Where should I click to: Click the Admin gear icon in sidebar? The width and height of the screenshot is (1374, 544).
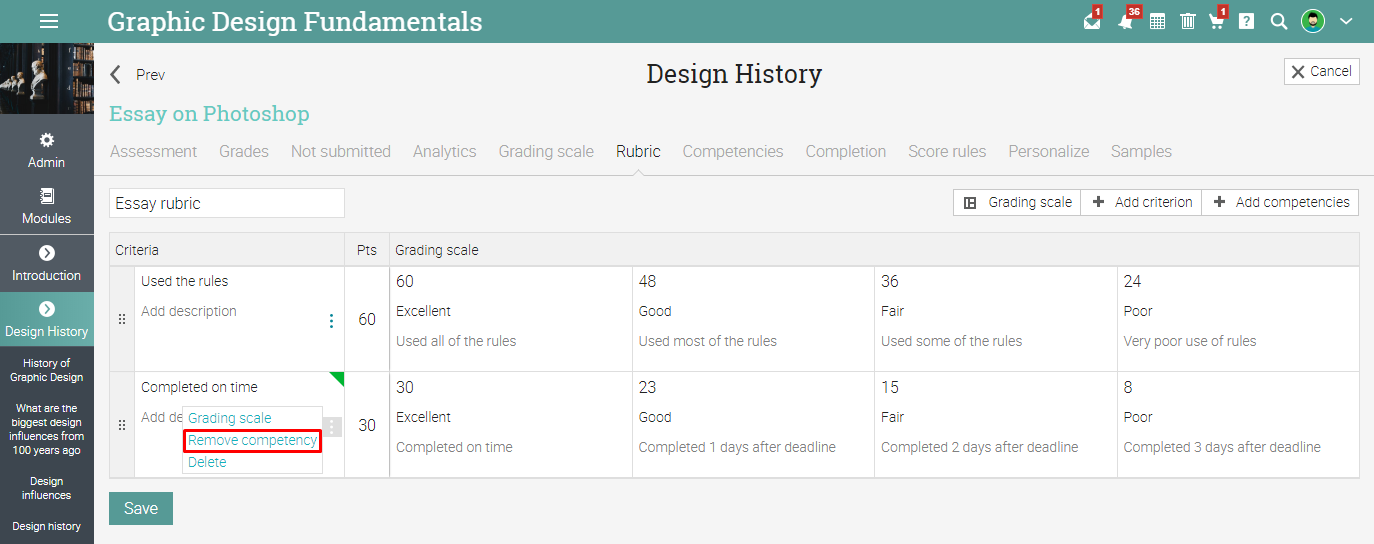47,141
